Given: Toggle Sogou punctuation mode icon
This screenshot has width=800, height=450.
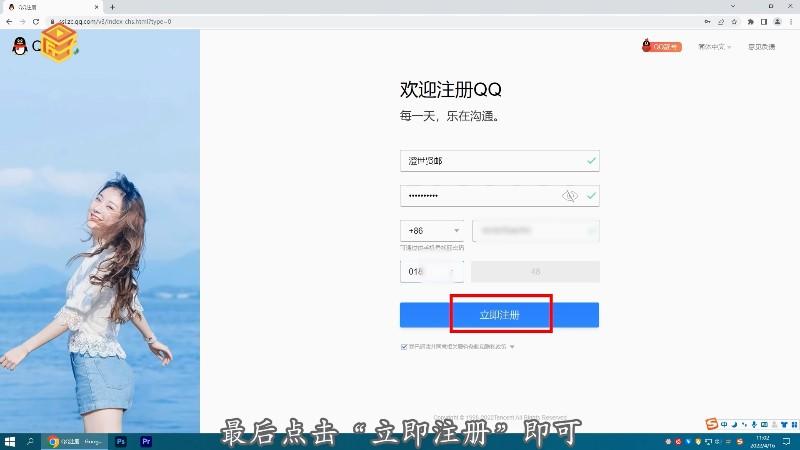Looking at the screenshot, I should pyautogui.click(x=744, y=424).
